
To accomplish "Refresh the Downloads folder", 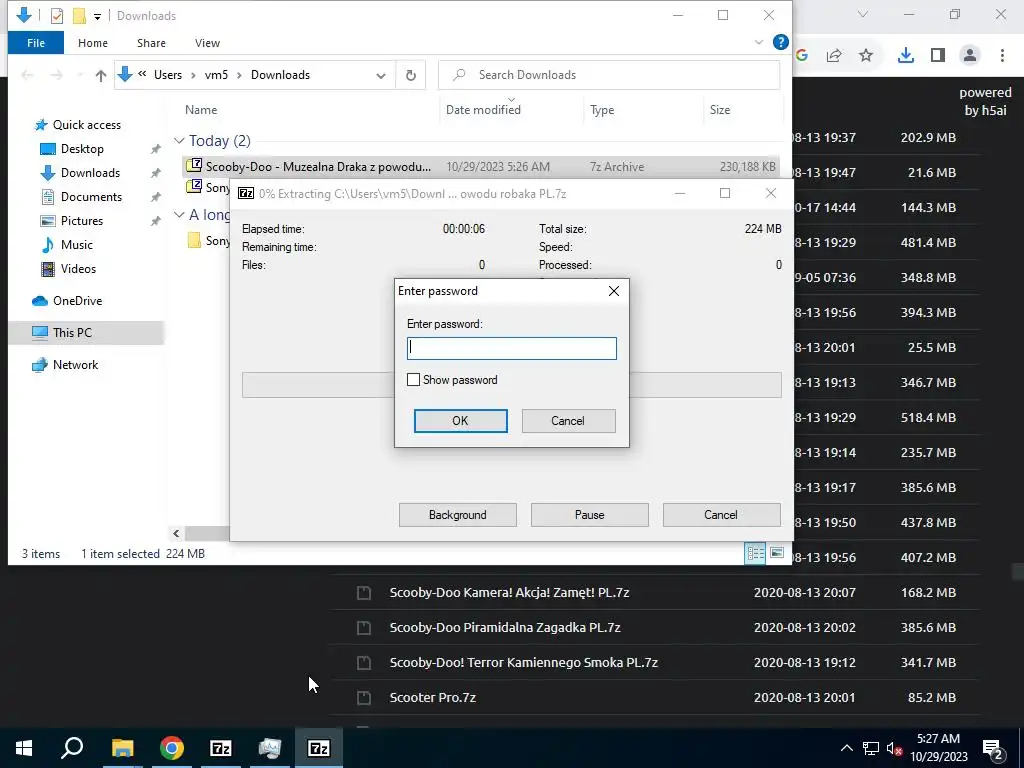I will [x=411, y=75].
